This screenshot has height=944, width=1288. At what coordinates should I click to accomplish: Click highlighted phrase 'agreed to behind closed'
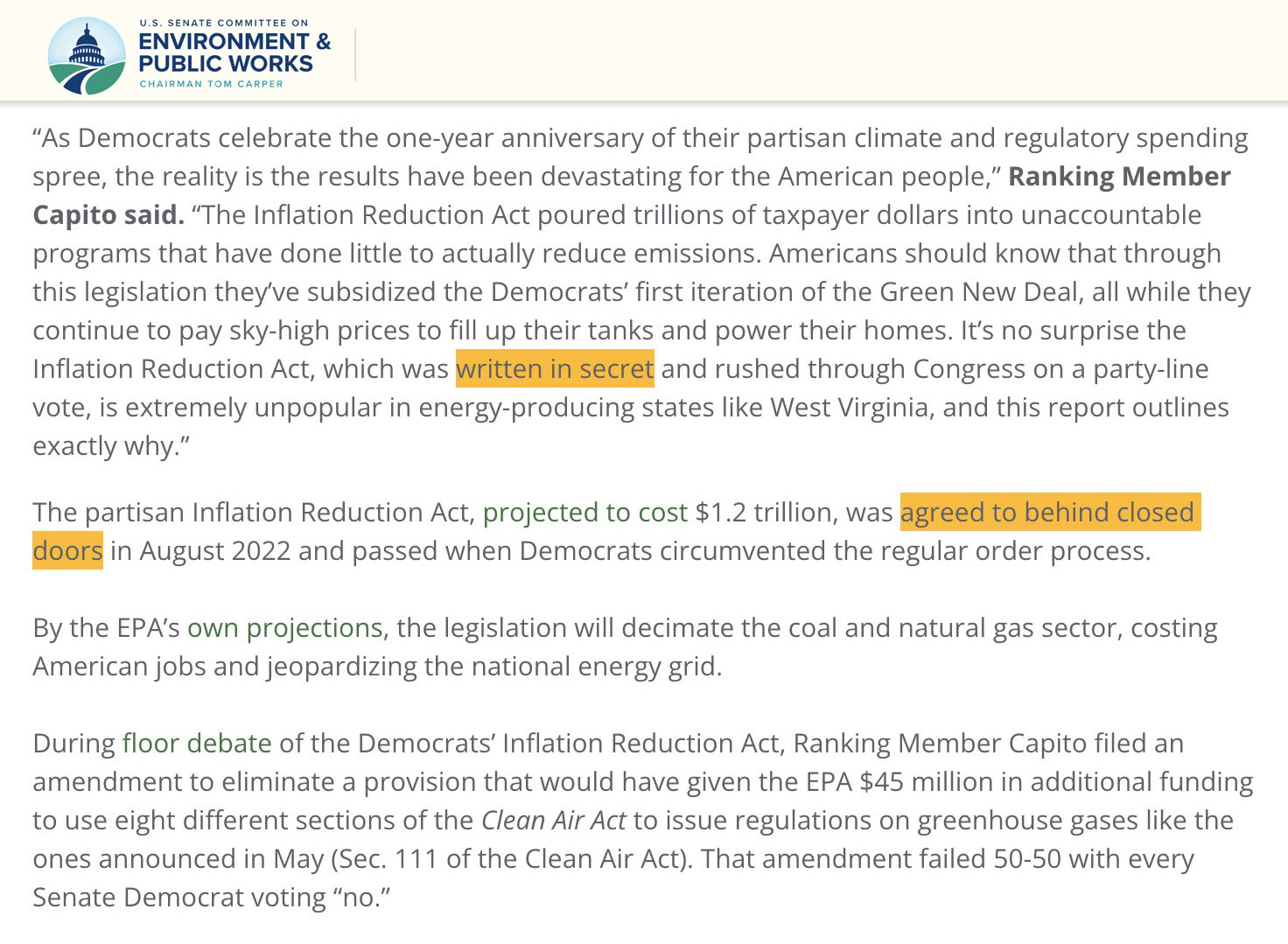tap(1050, 513)
